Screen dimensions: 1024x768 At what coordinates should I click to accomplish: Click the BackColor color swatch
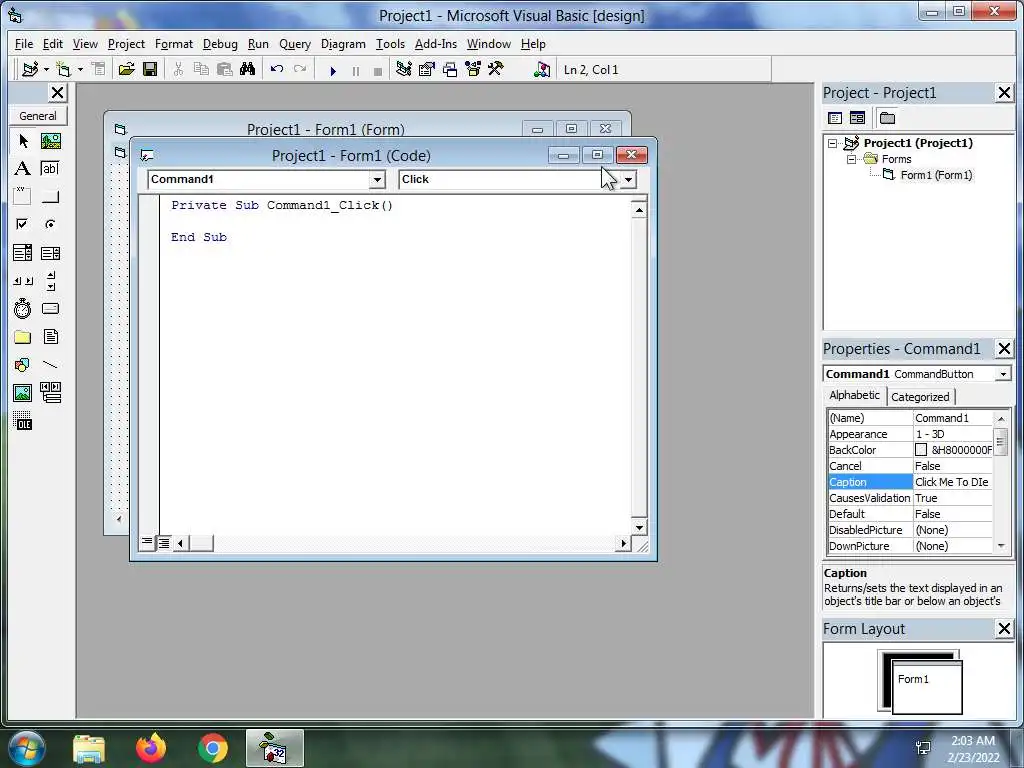pos(921,450)
